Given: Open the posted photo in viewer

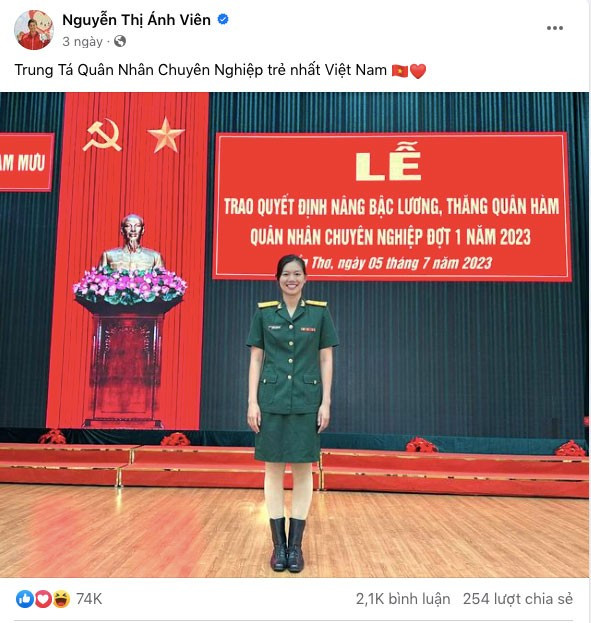Looking at the screenshot, I should click(x=295, y=335).
